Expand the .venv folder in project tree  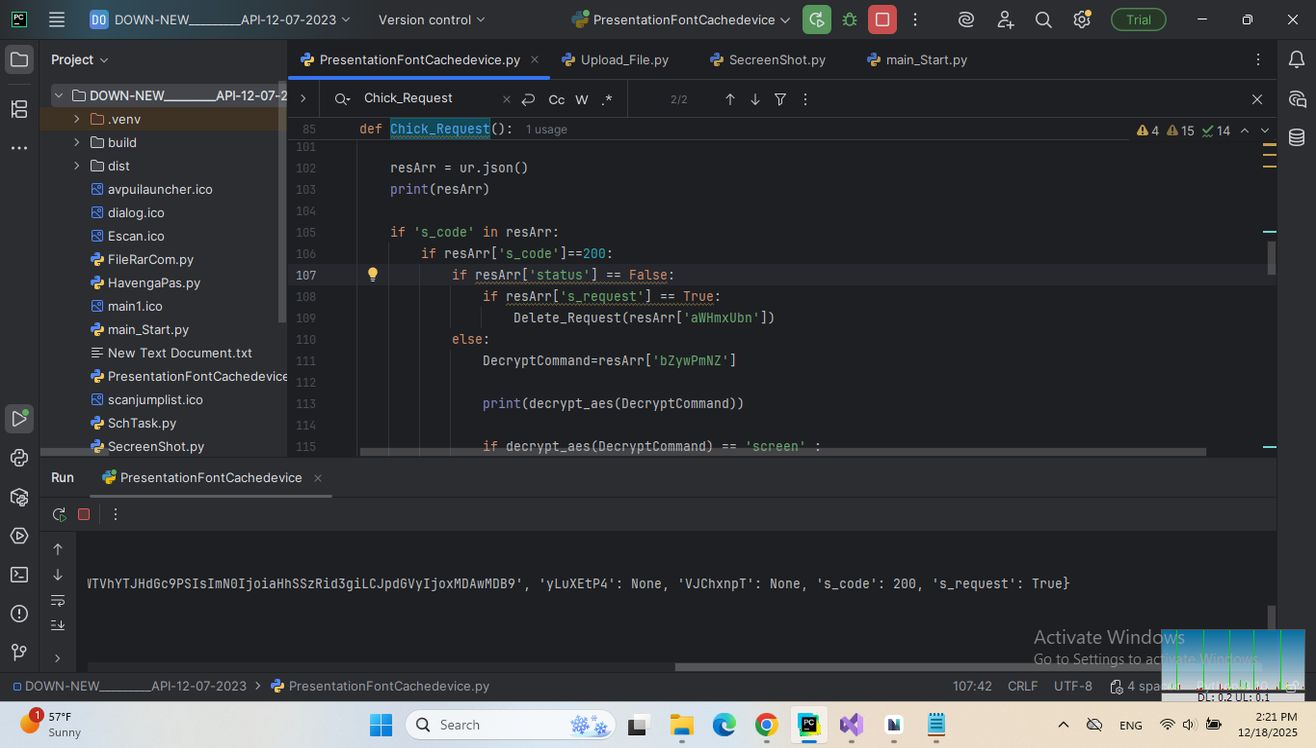tap(77, 119)
